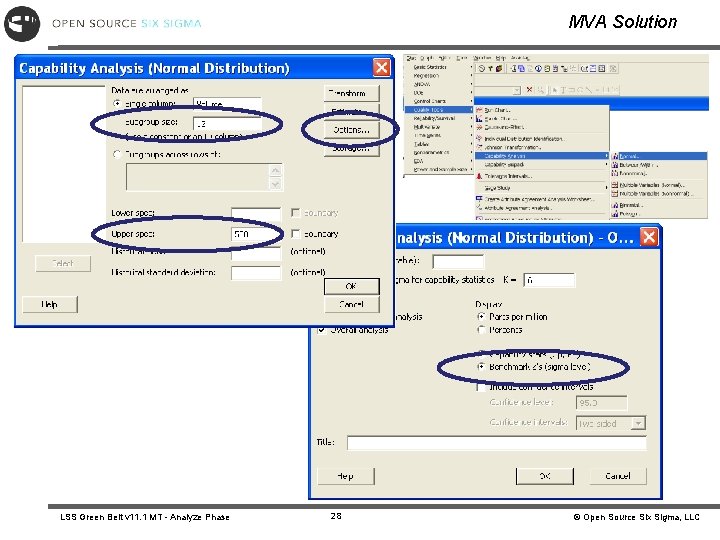Tick the Boundary checkbox beside Upper spec
Image resolution: width=720 pixels, height=540 pixels.
point(296,234)
